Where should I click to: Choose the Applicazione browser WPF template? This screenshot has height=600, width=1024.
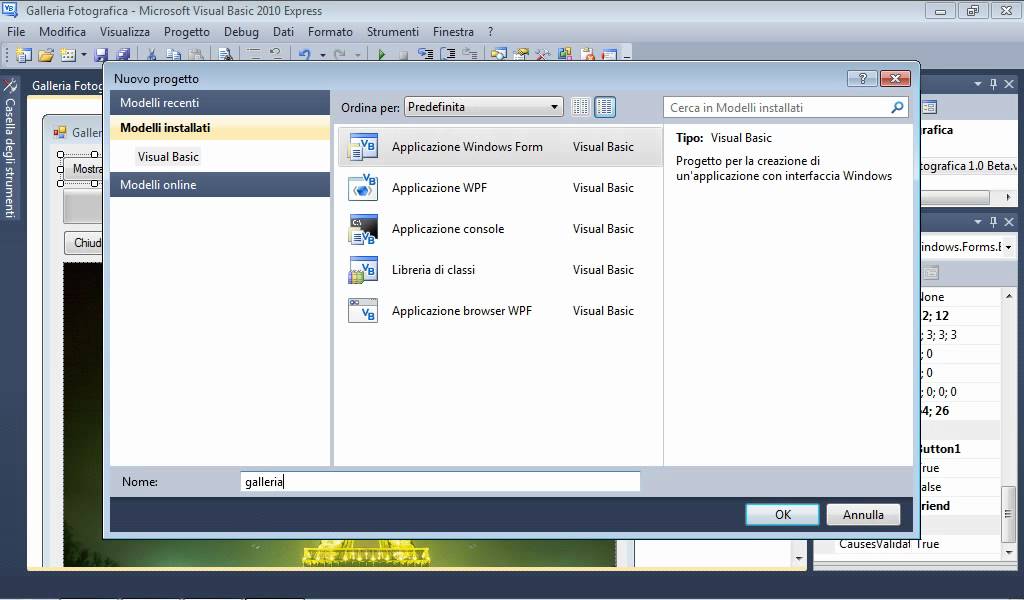[x=500, y=311]
